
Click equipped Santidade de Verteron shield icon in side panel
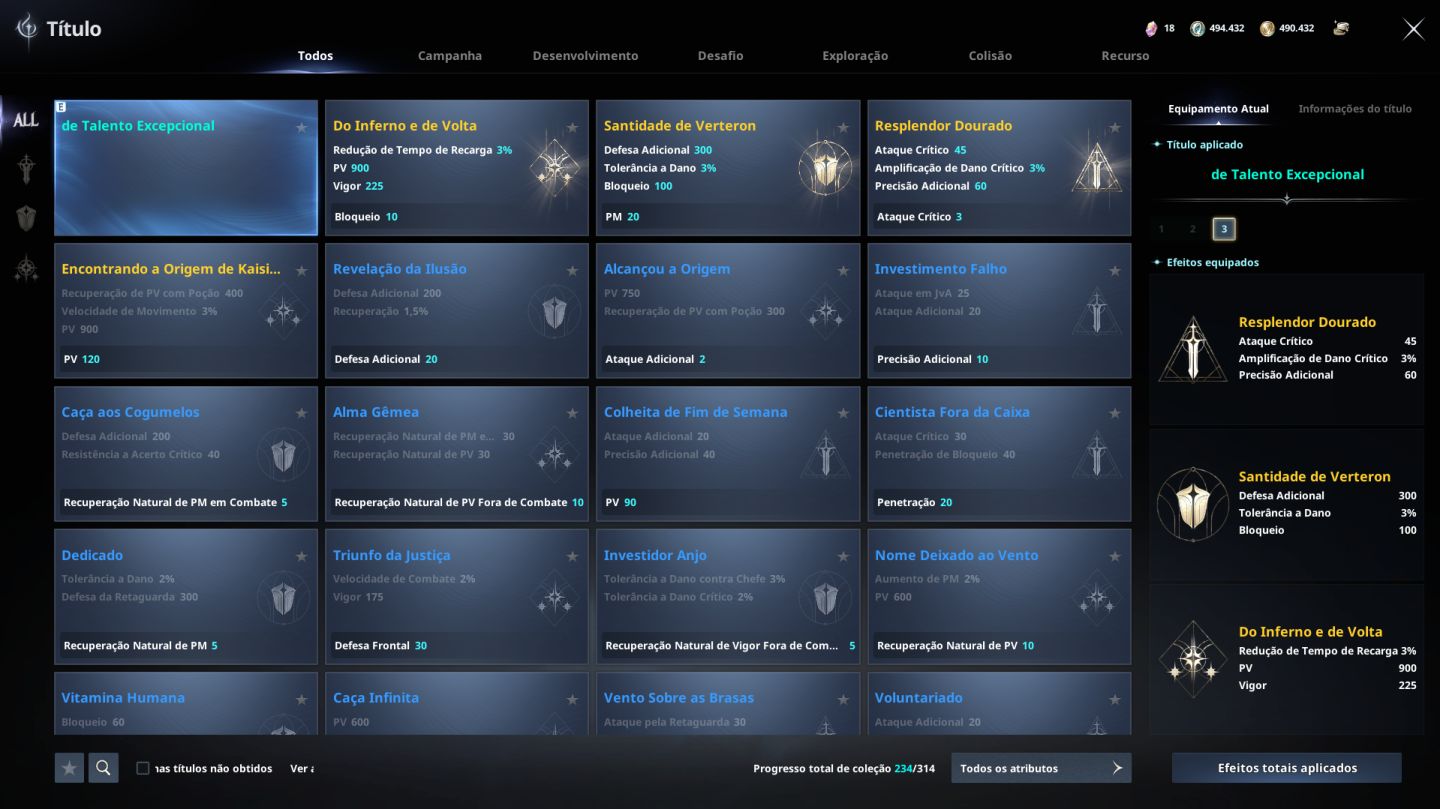point(1192,504)
